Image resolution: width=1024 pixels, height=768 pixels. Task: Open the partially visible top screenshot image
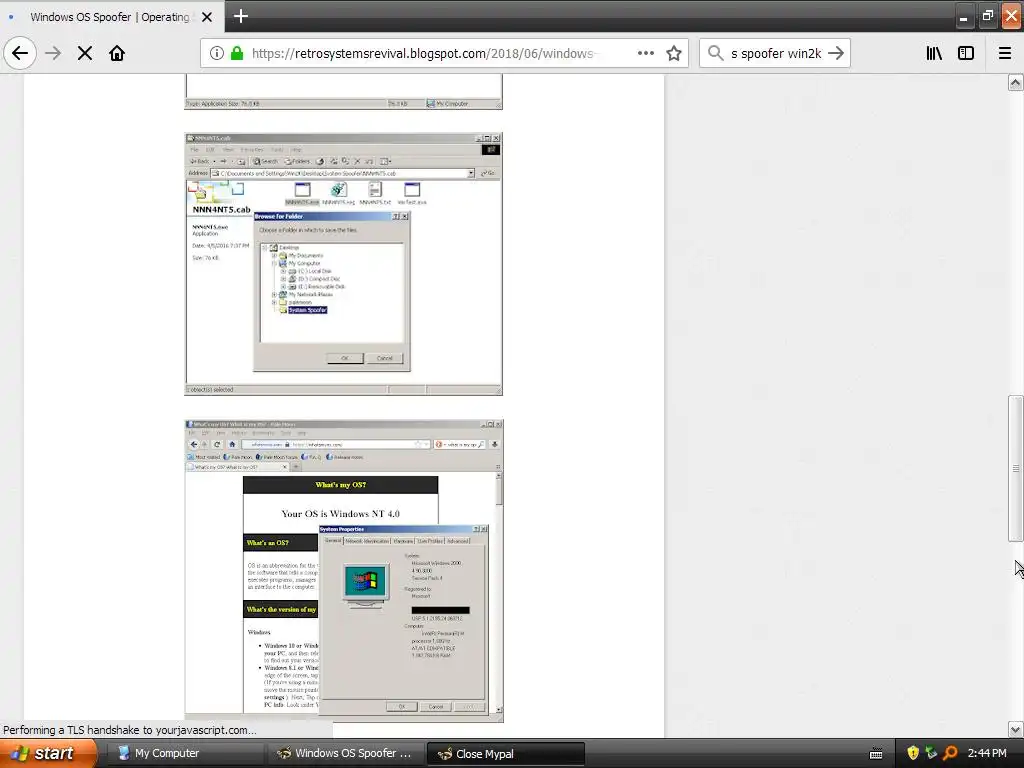[344, 91]
